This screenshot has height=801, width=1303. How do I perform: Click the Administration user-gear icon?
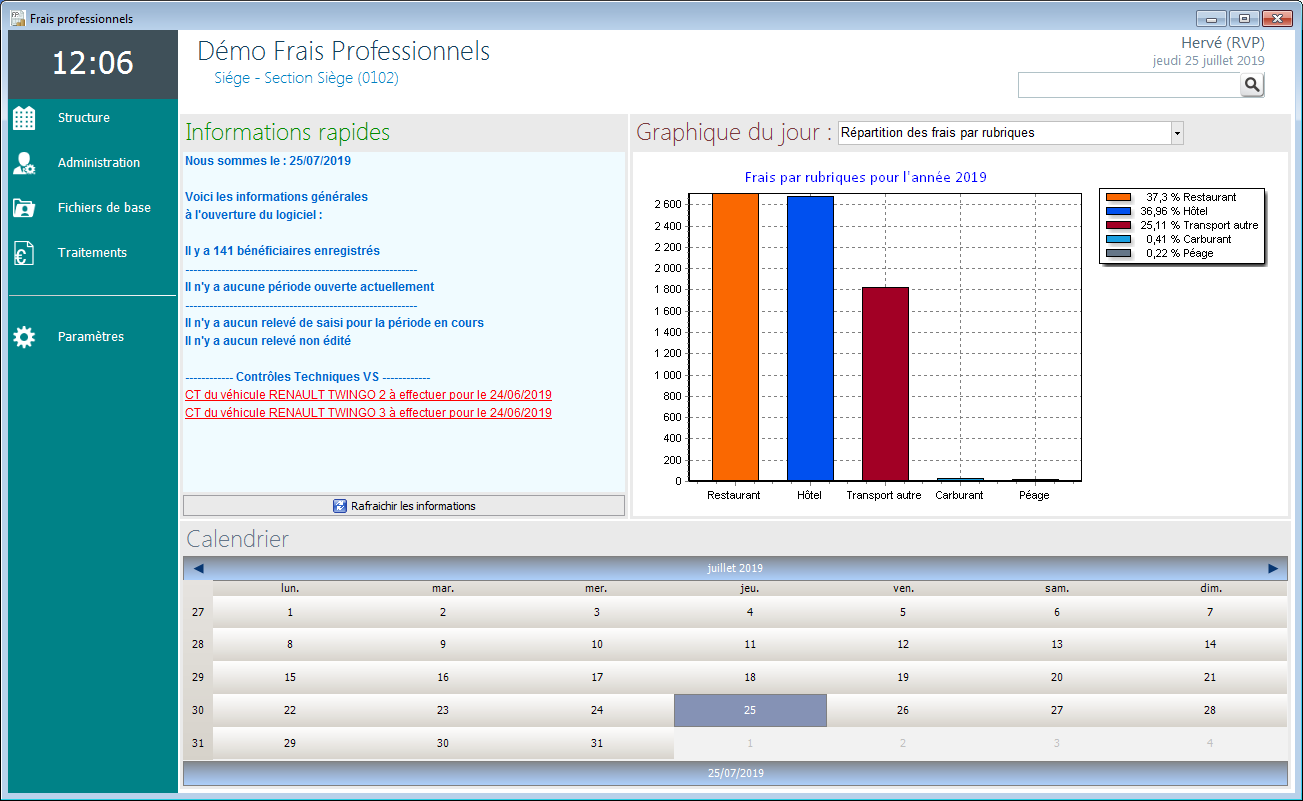24,163
